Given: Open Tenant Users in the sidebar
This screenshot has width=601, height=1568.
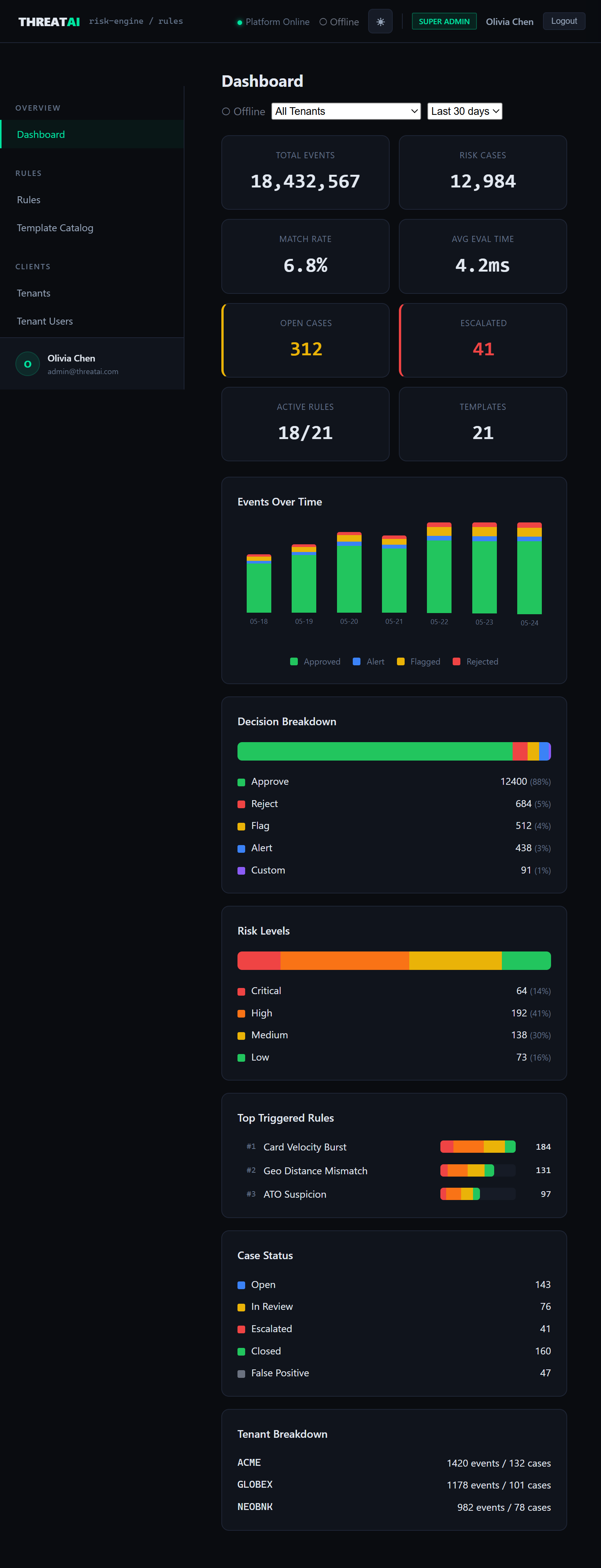Looking at the screenshot, I should [x=92, y=321].
